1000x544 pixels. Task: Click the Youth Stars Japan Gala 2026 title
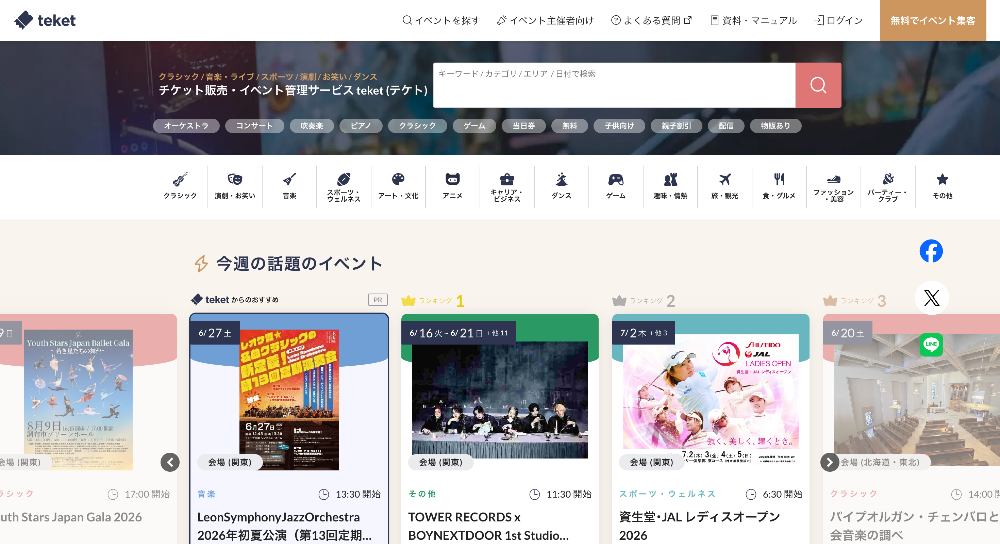(x=71, y=517)
